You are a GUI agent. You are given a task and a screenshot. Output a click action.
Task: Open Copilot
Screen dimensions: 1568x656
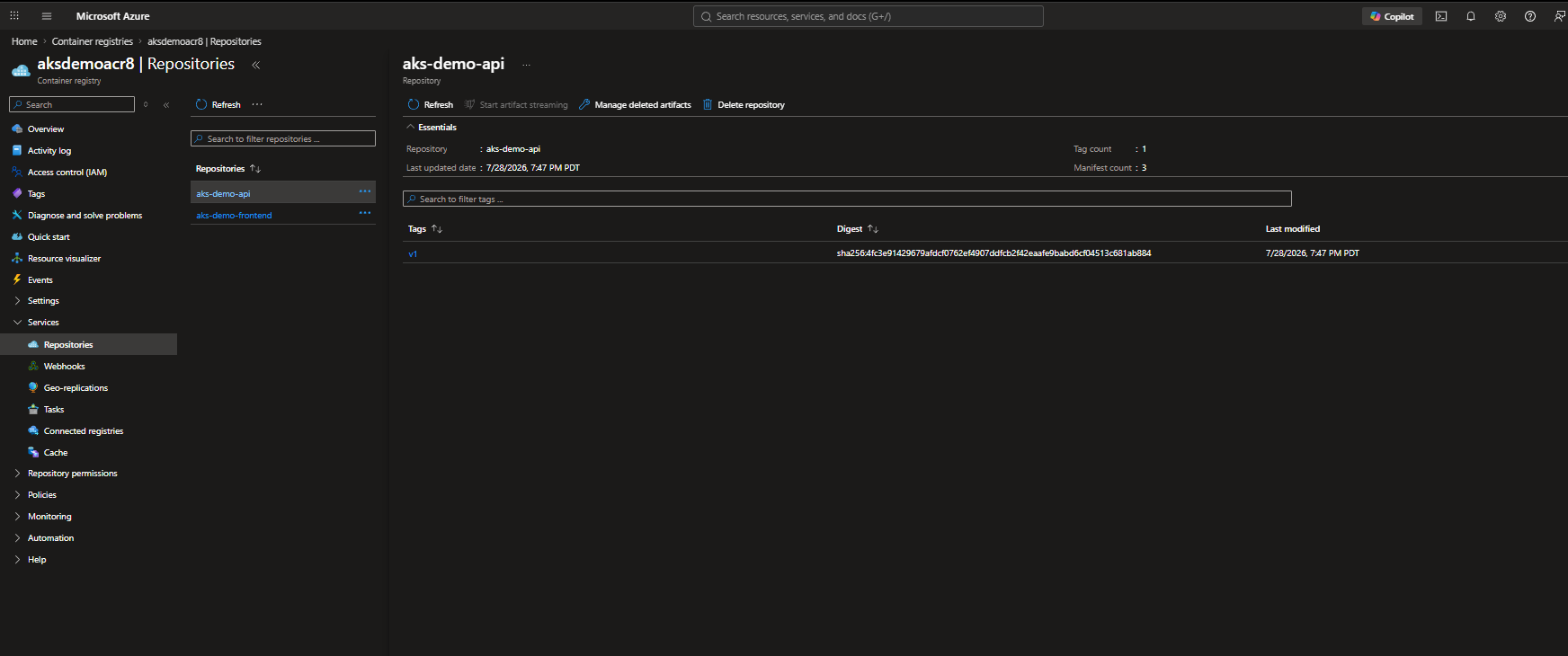tap(1392, 16)
